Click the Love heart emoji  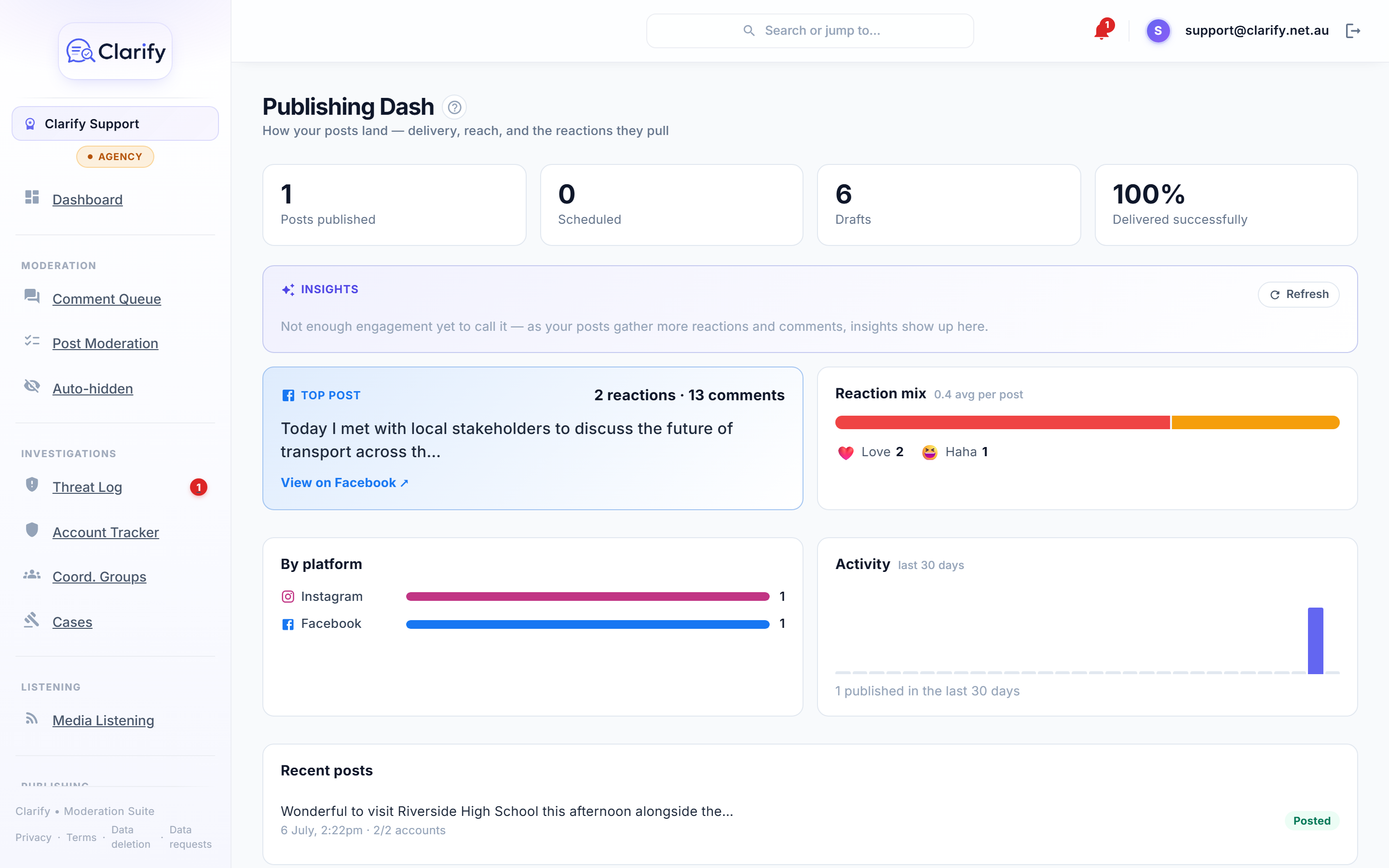pos(845,453)
